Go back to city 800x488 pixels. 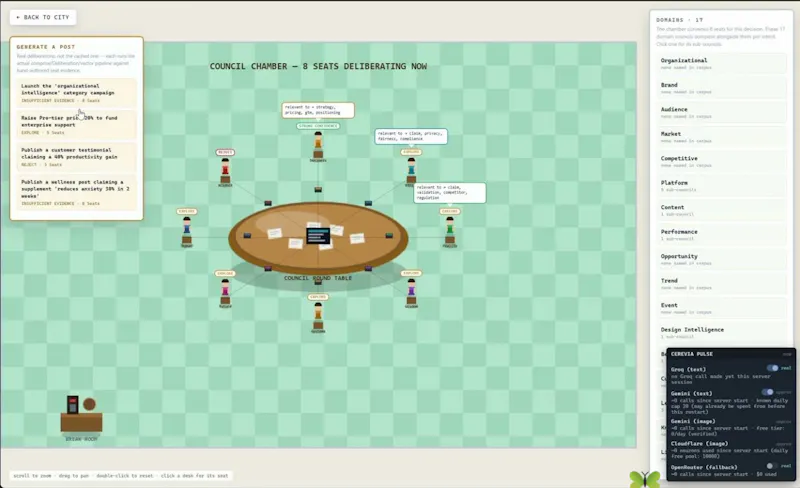coord(43,17)
